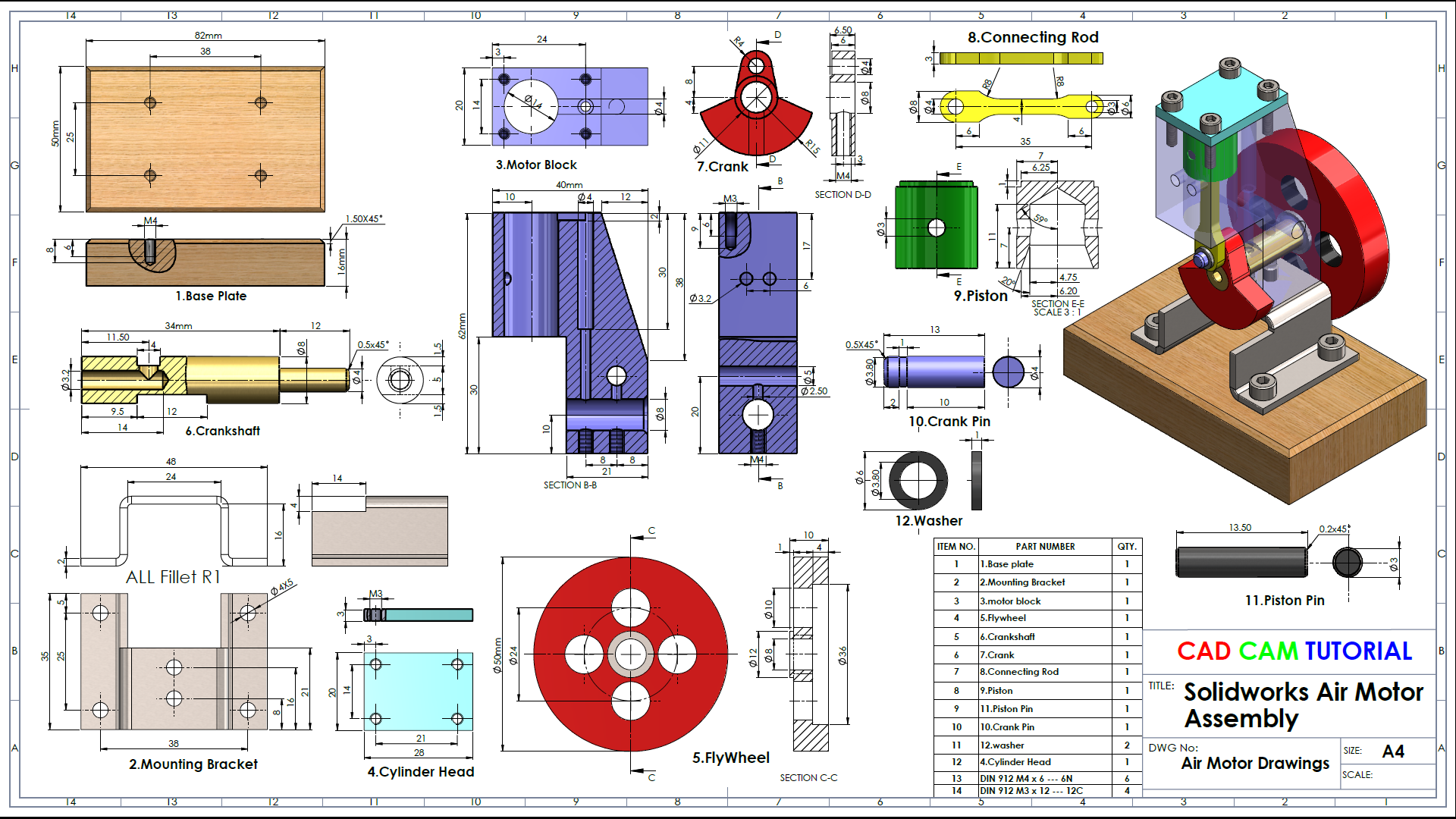1456x819 pixels.
Task: Click the 'PART NUMBER' table header
Action: point(1044,546)
